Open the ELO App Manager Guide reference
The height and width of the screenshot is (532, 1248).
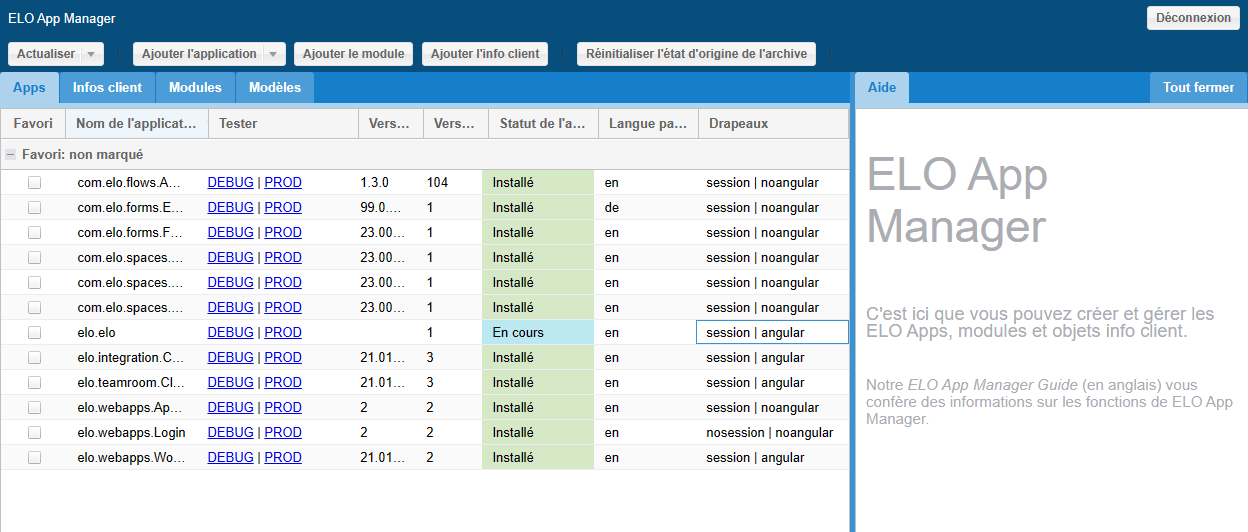pyautogui.click(x=992, y=385)
